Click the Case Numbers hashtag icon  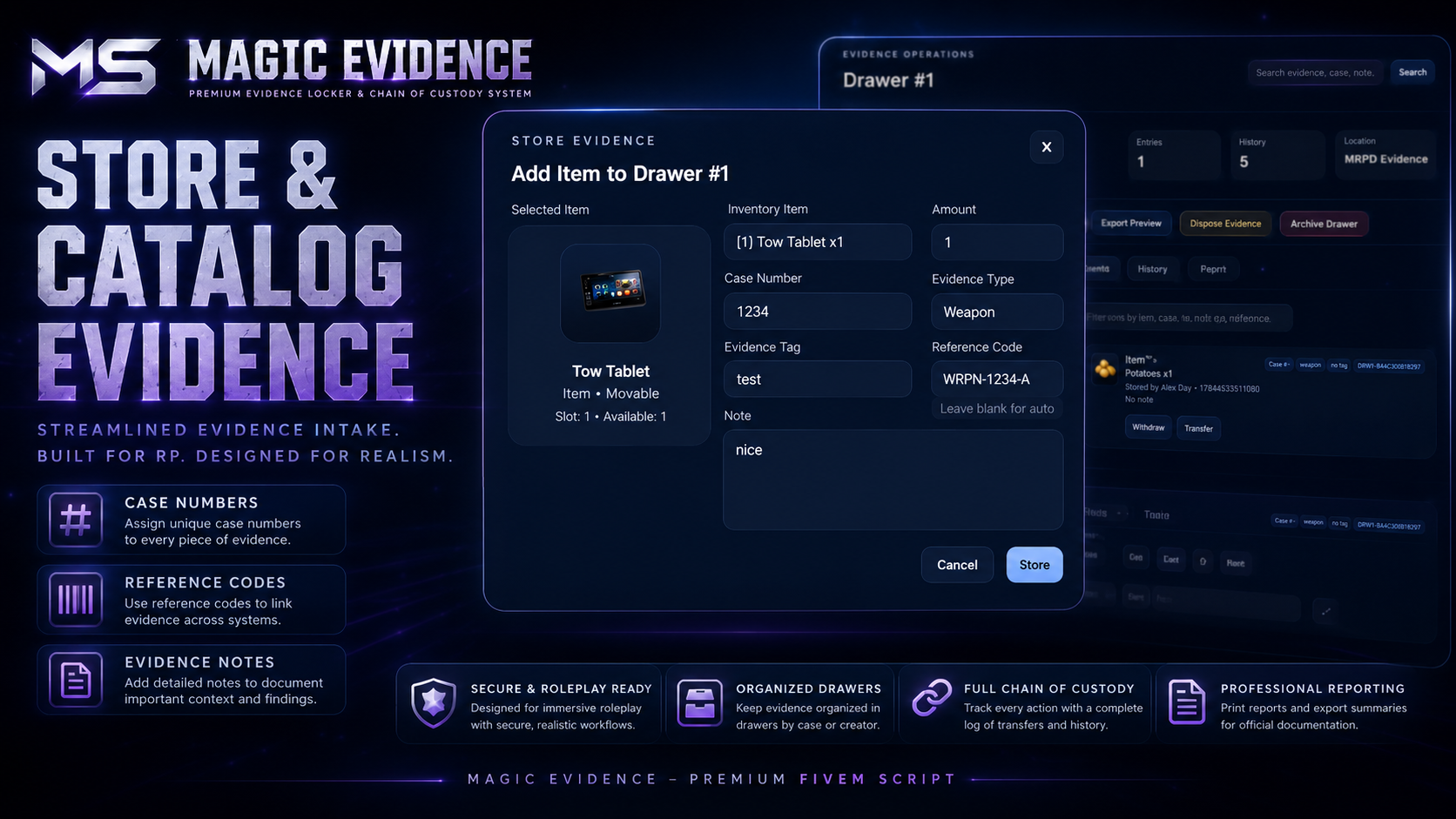pos(76,520)
